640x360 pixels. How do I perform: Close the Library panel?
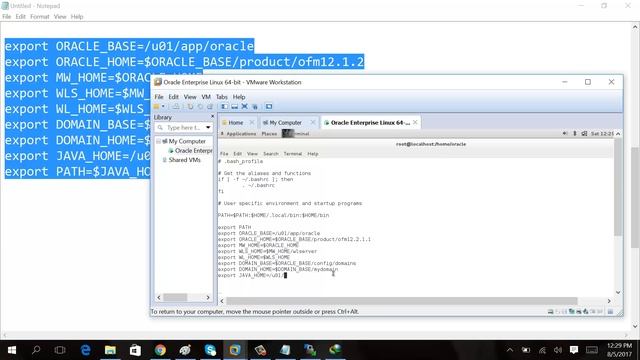[x=212, y=117]
